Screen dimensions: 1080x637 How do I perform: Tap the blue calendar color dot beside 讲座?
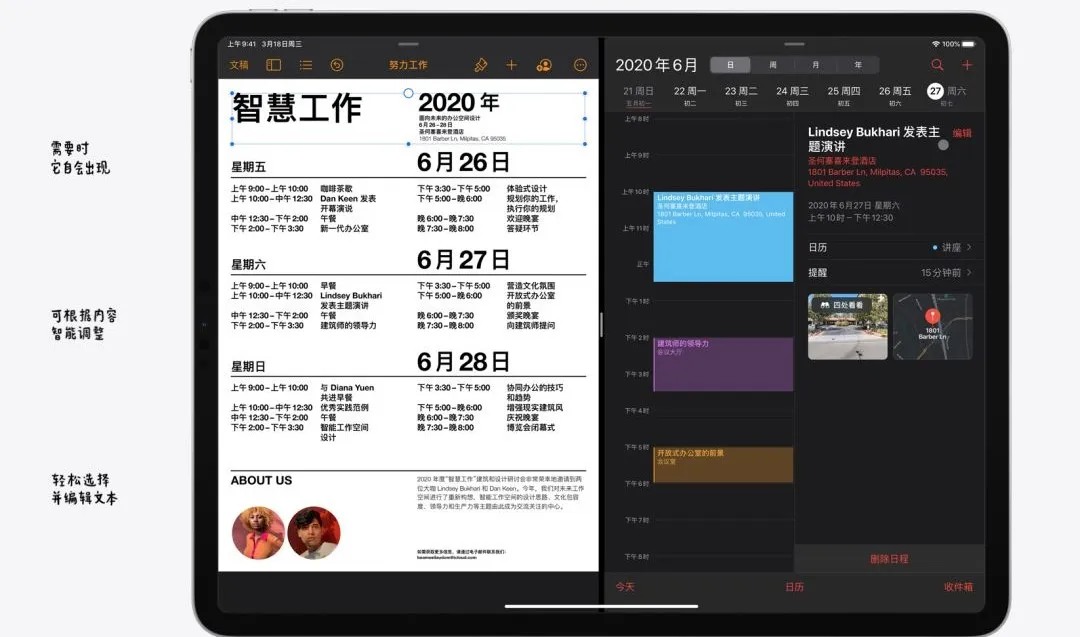pyautogui.click(x=934, y=247)
